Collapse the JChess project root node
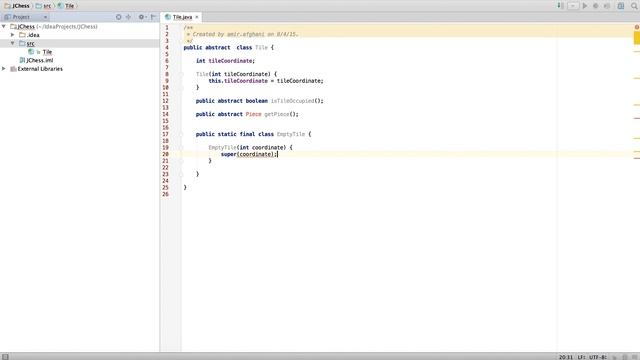 tap(4, 27)
